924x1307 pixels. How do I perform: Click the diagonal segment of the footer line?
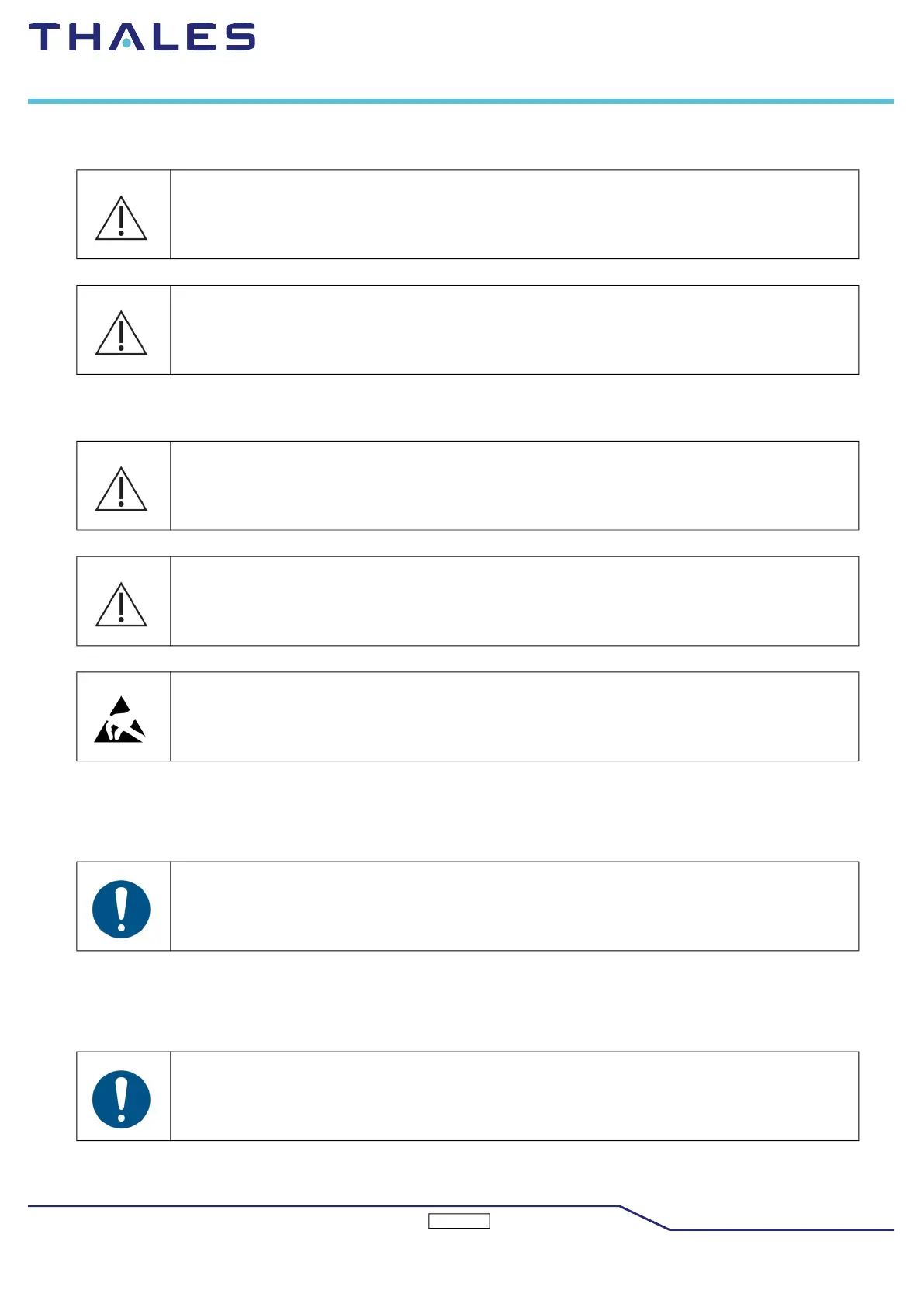645,1218
